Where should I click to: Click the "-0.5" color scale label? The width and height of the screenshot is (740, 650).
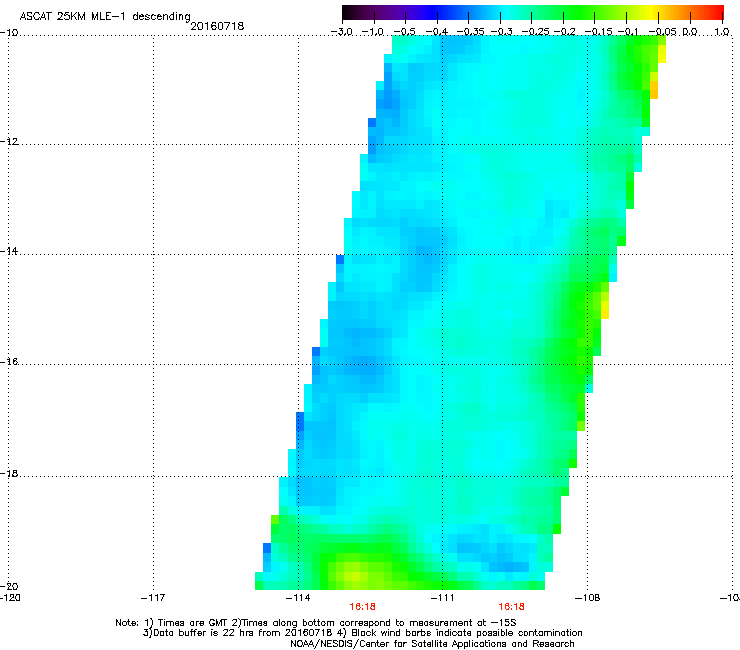pyautogui.click(x=404, y=32)
